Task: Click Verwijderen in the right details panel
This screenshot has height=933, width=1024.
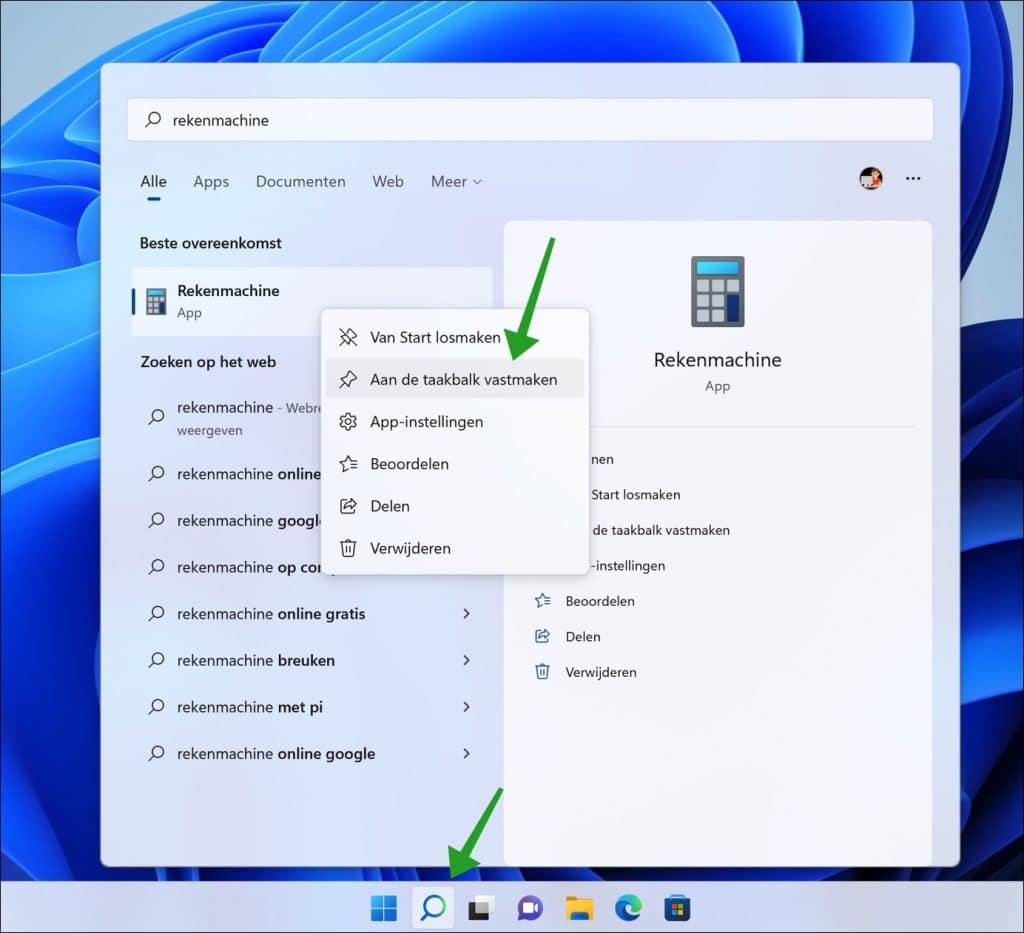Action: coord(600,672)
